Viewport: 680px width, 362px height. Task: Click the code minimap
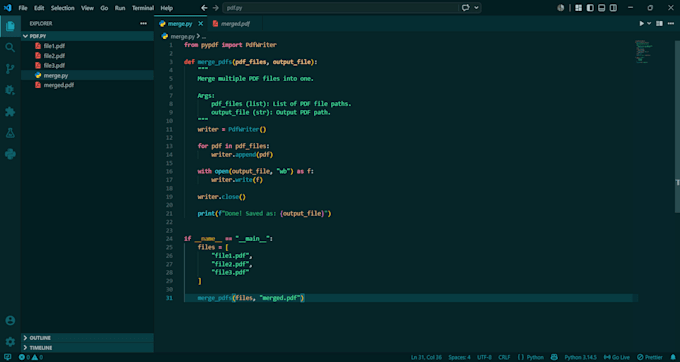644,52
